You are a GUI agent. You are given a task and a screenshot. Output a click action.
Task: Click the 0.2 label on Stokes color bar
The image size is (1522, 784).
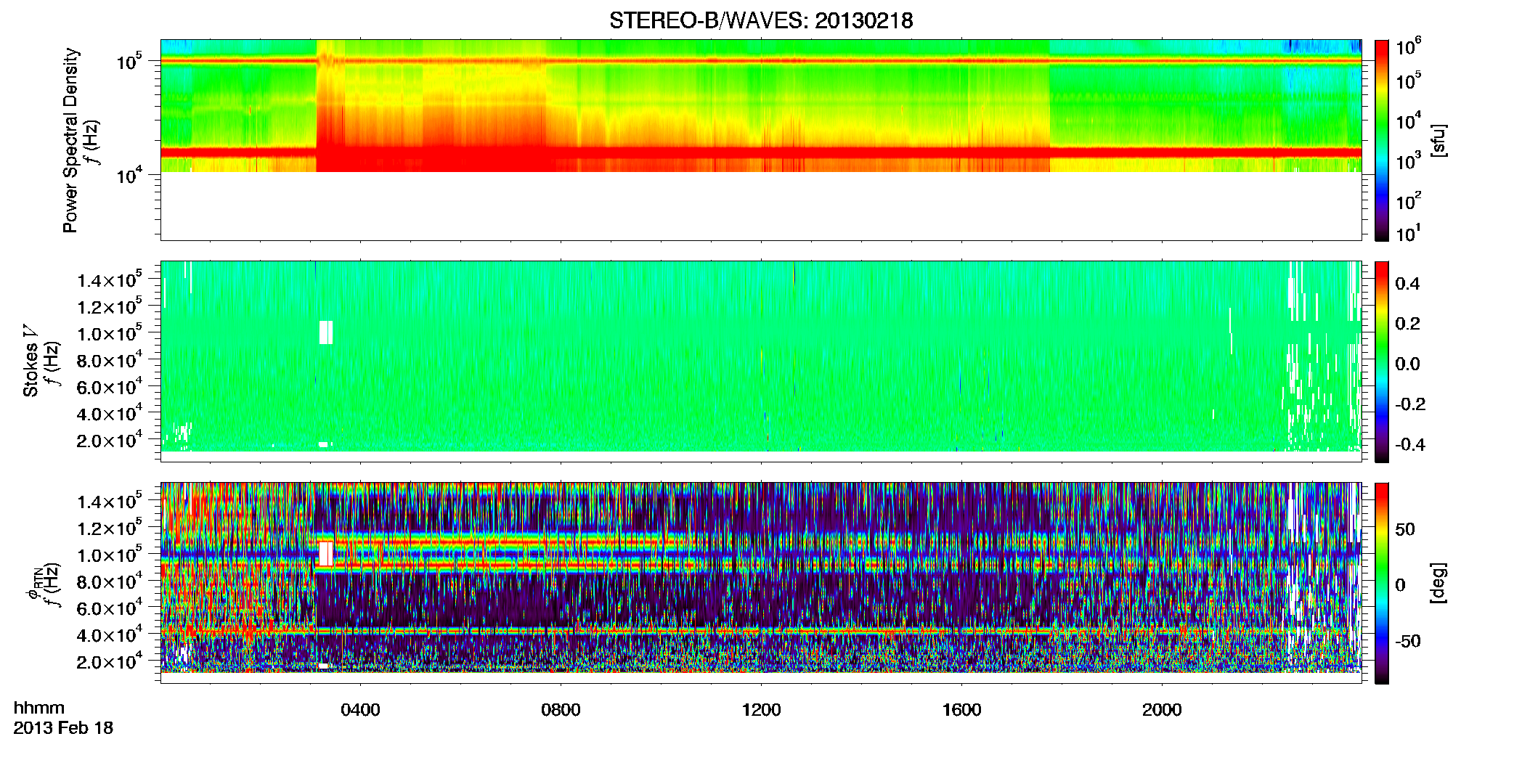1407,324
